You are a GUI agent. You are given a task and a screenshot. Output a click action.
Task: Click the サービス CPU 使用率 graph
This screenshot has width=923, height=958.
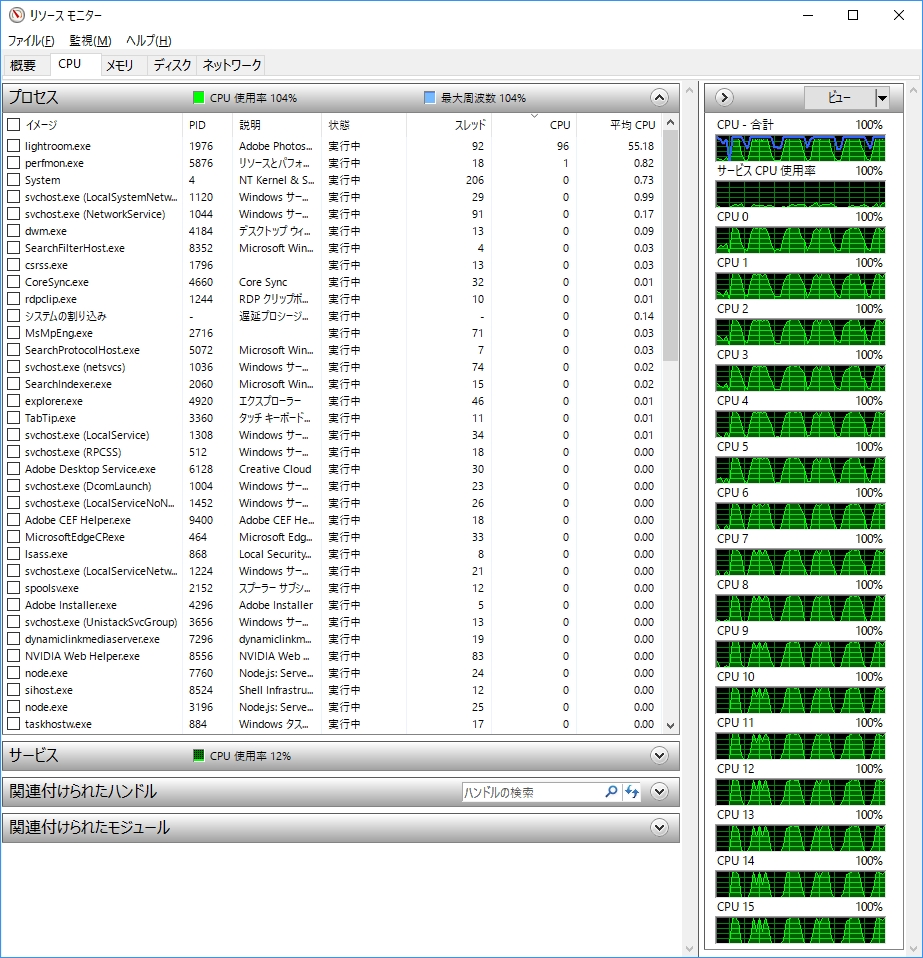[x=800, y=194]
